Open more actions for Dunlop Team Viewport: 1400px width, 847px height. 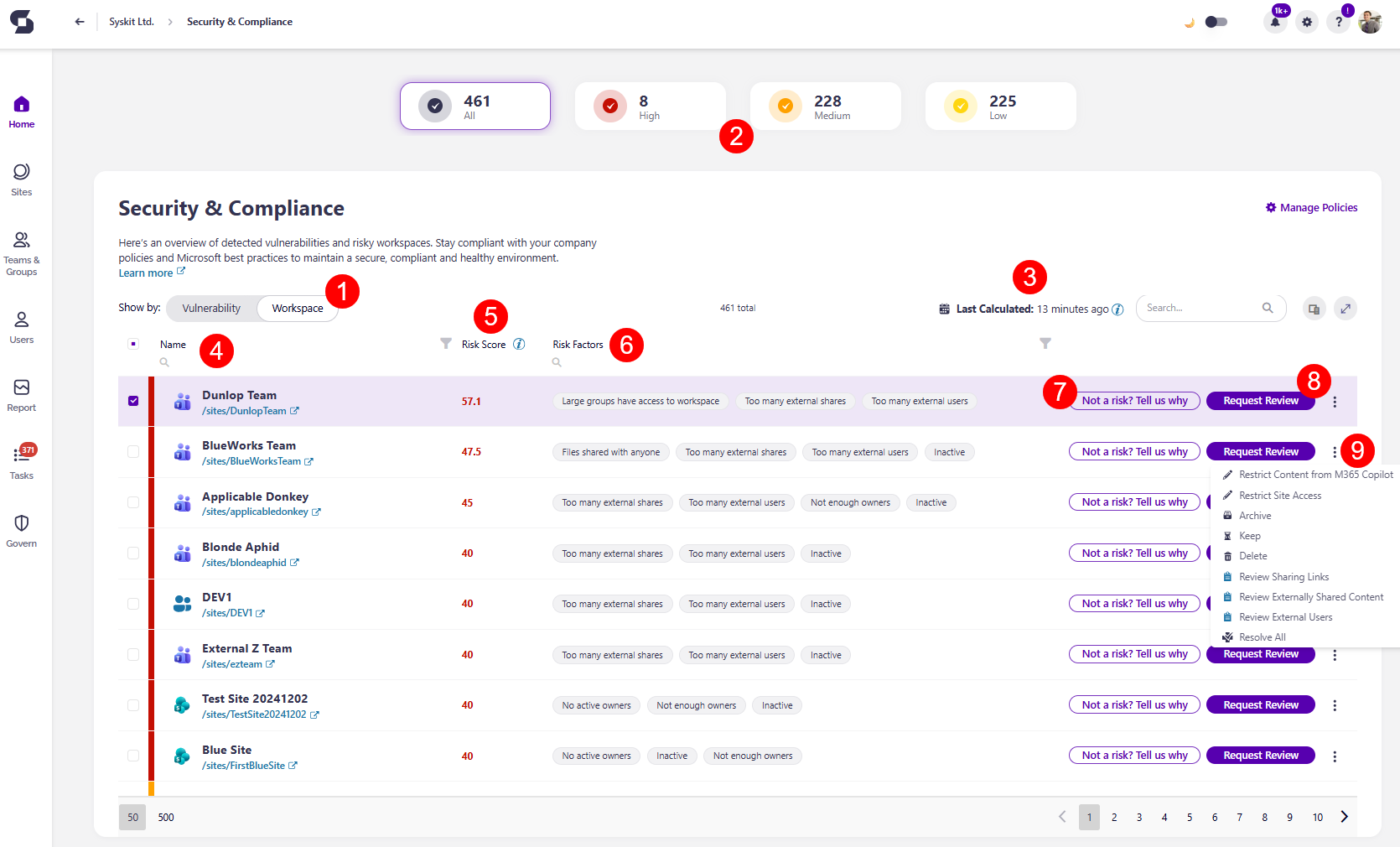(1335, 402)
